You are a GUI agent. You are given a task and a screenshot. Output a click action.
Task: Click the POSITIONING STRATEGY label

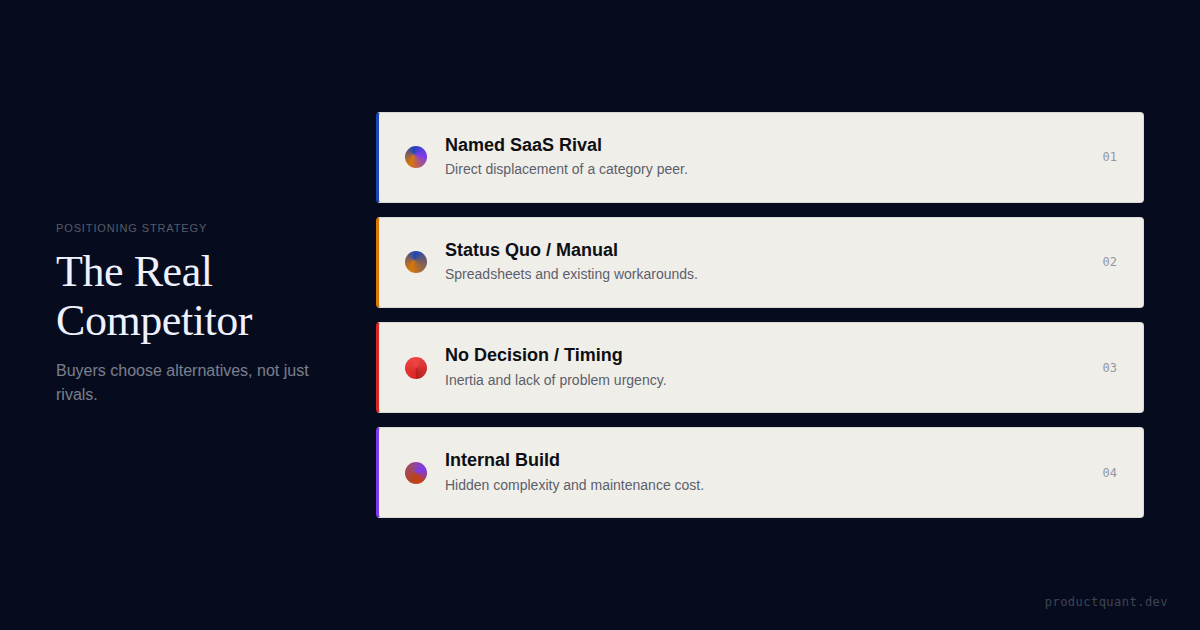pos(131,228)
